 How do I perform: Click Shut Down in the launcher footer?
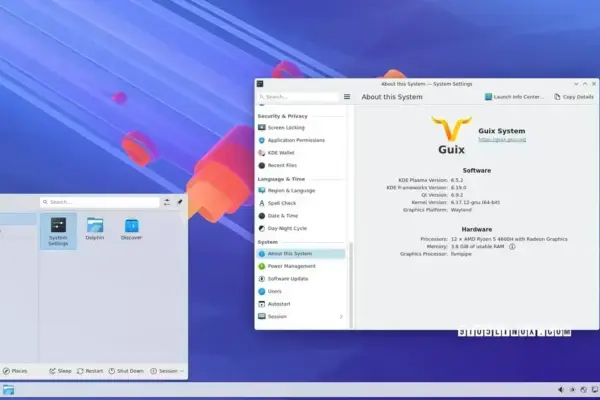(x=126, y=371)
